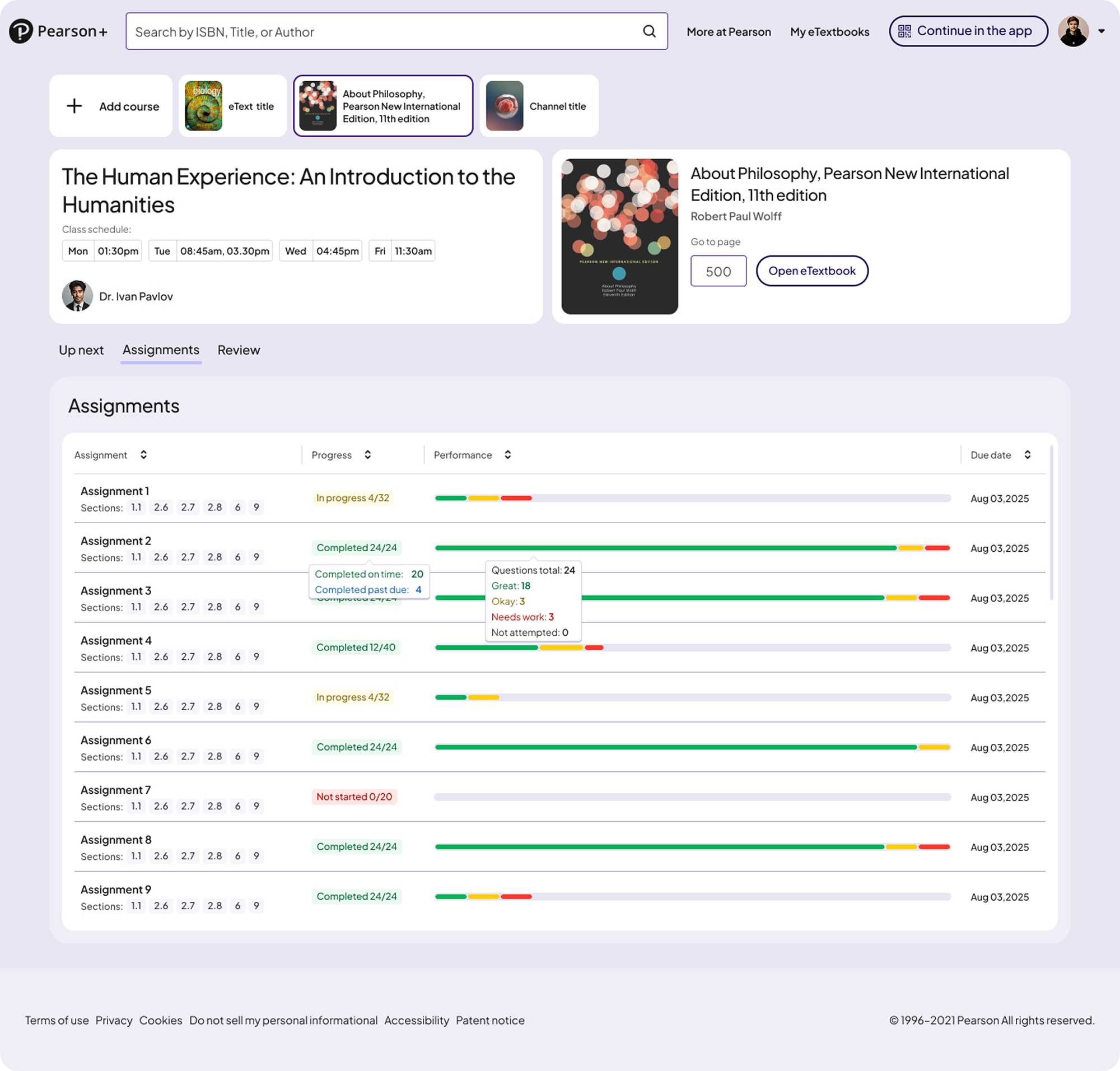
Task: Sort by the Progress column arrows
Action: (x=367, y=454)
